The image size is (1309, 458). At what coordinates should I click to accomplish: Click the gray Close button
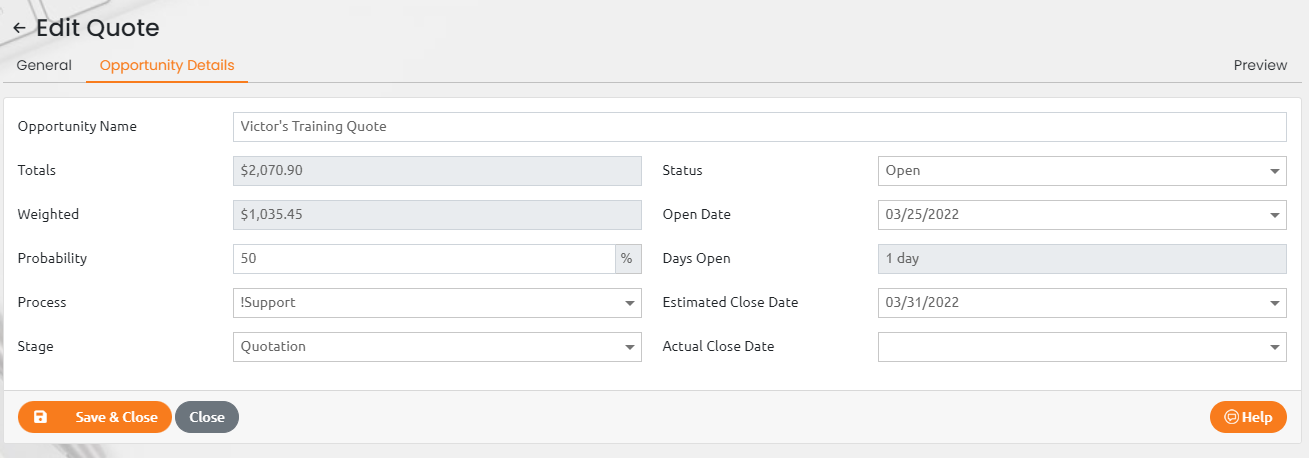(x=207, y=417)
